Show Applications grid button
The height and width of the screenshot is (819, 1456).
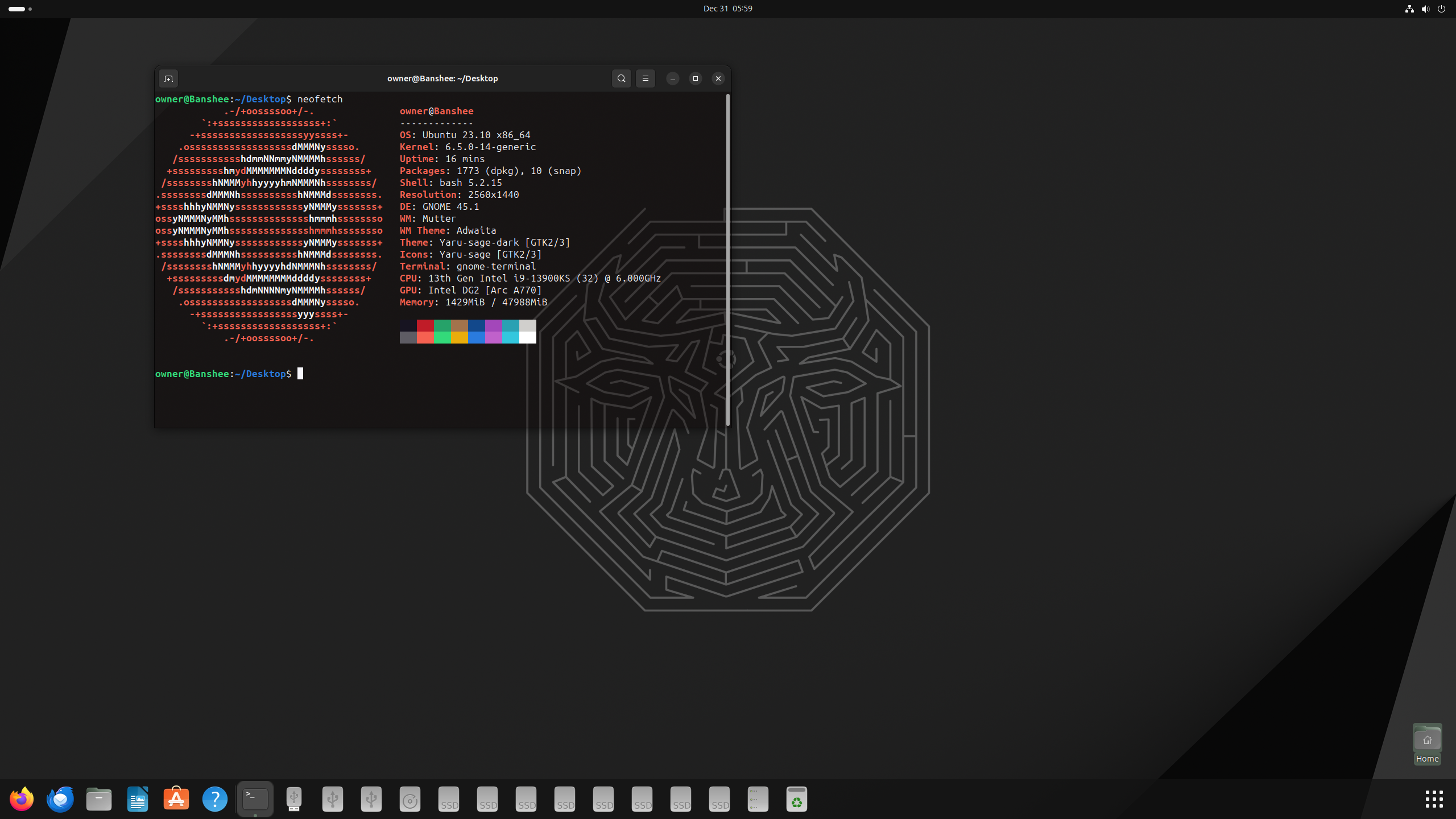pyautogui.click(x=1434, y=799)
